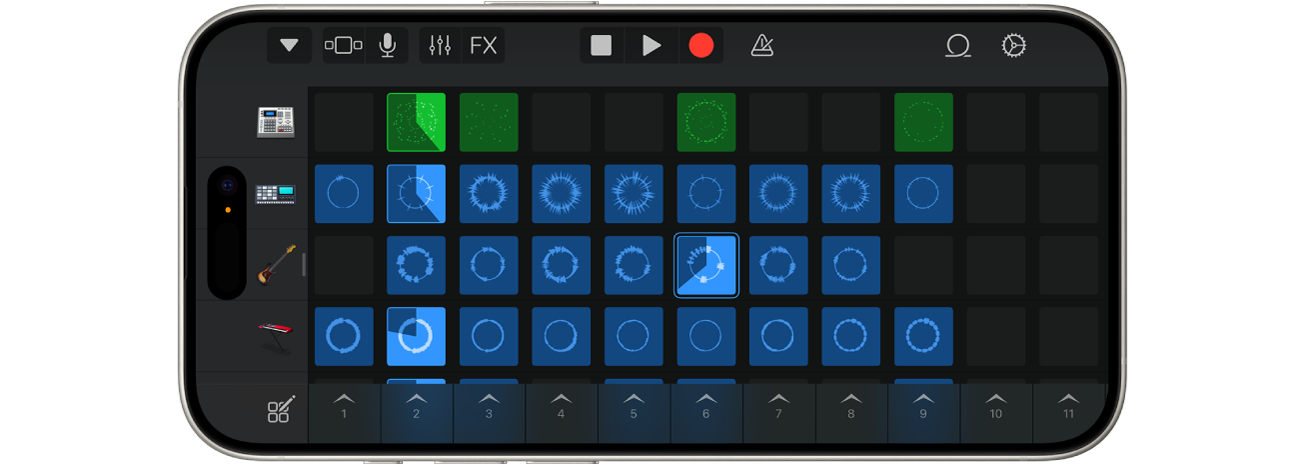
Task: Trigger column 6 with its arrow
Action: (706, 406)
